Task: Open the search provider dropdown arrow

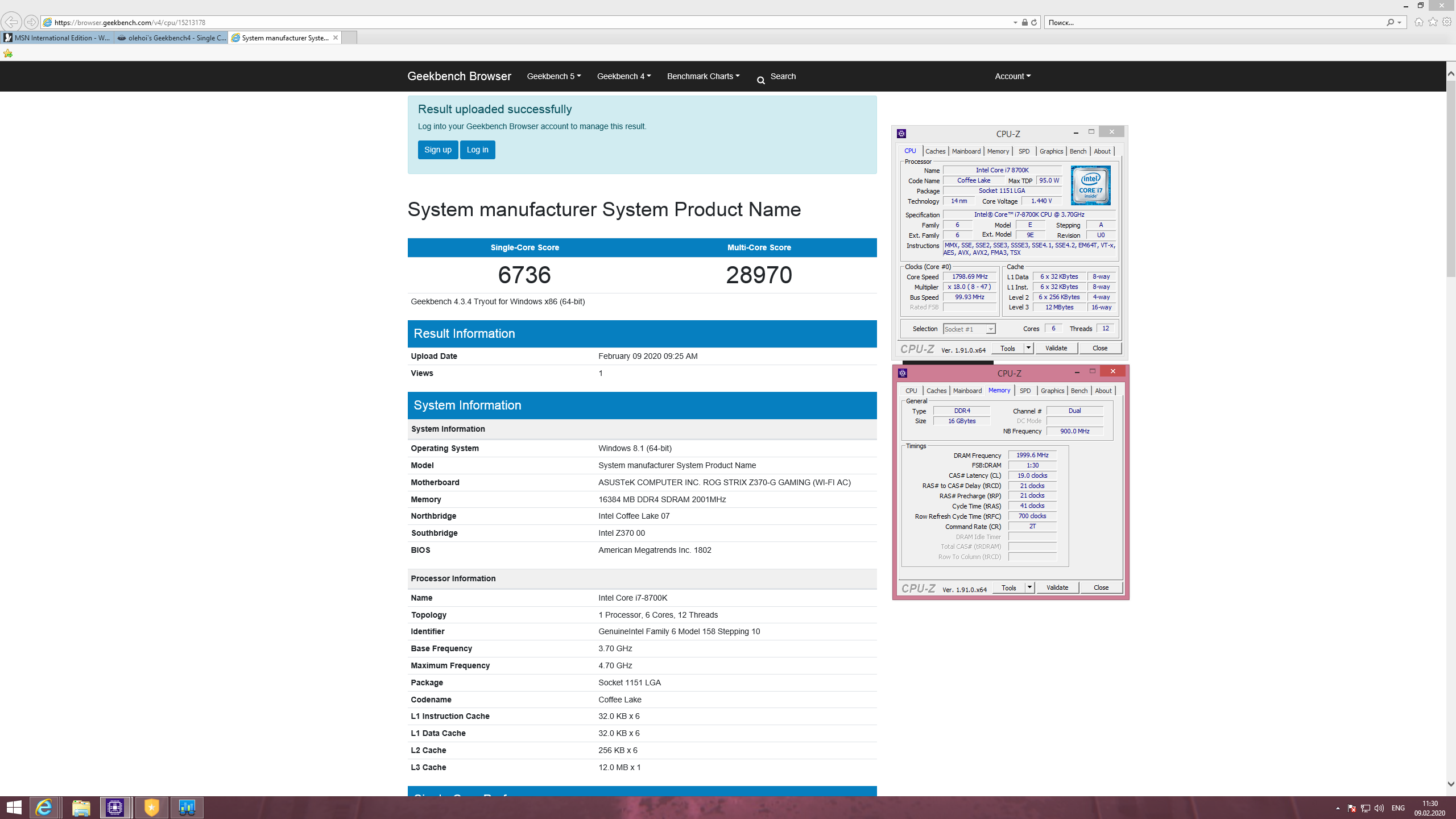Action: [1400, 23]
